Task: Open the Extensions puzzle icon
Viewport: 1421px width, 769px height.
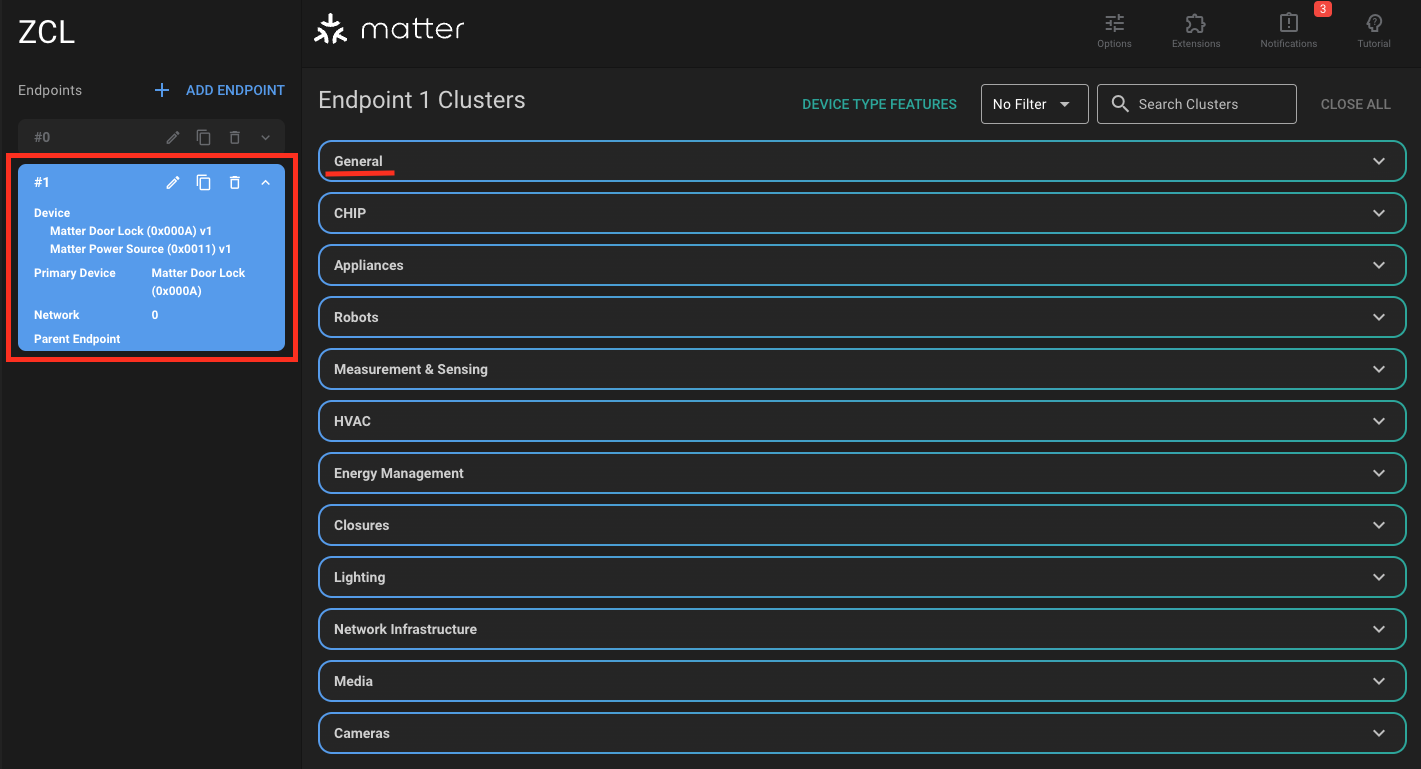Action: [1195, 30]
